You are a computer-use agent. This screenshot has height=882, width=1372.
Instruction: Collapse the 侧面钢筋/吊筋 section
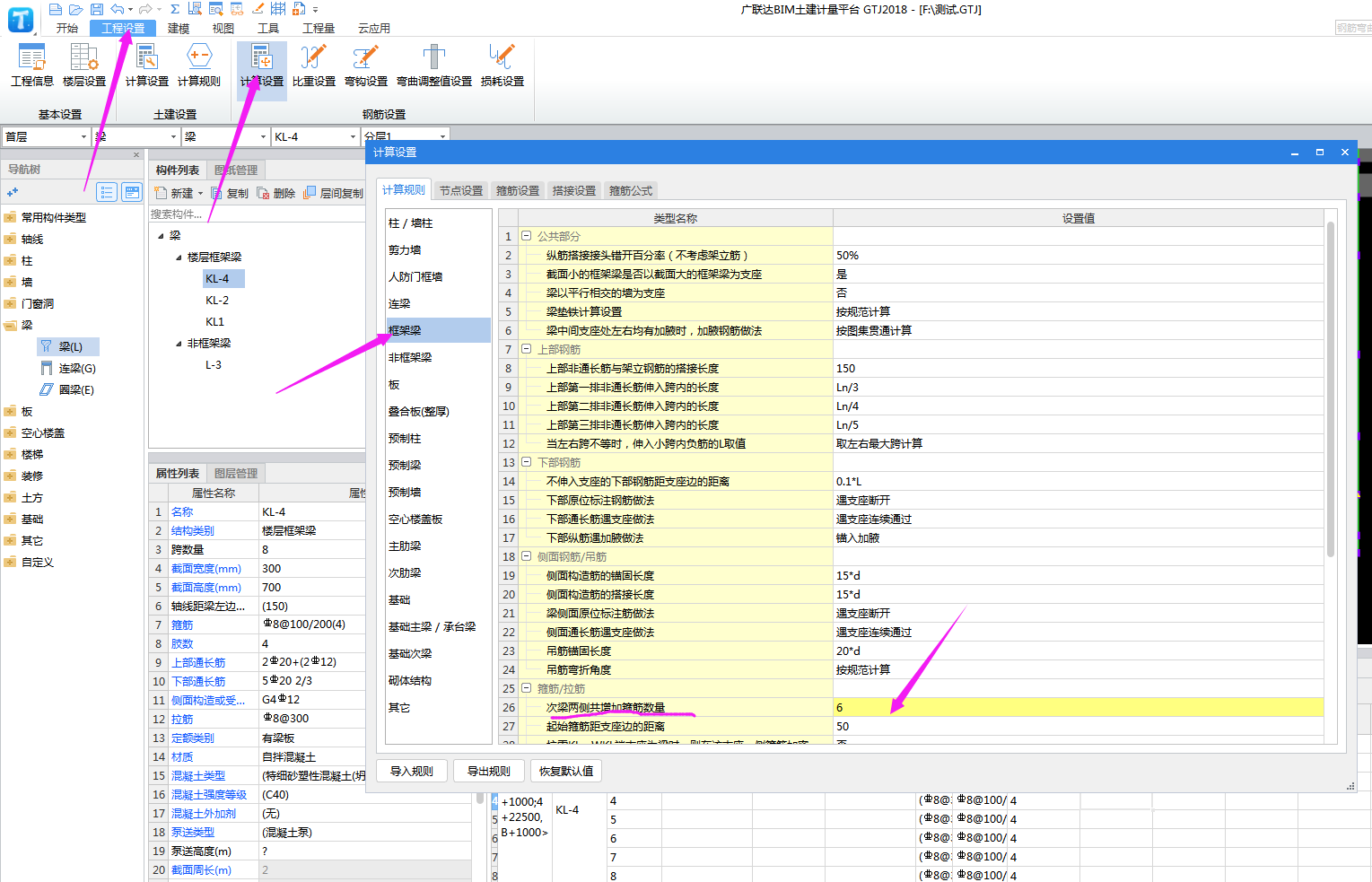(526, 556)
